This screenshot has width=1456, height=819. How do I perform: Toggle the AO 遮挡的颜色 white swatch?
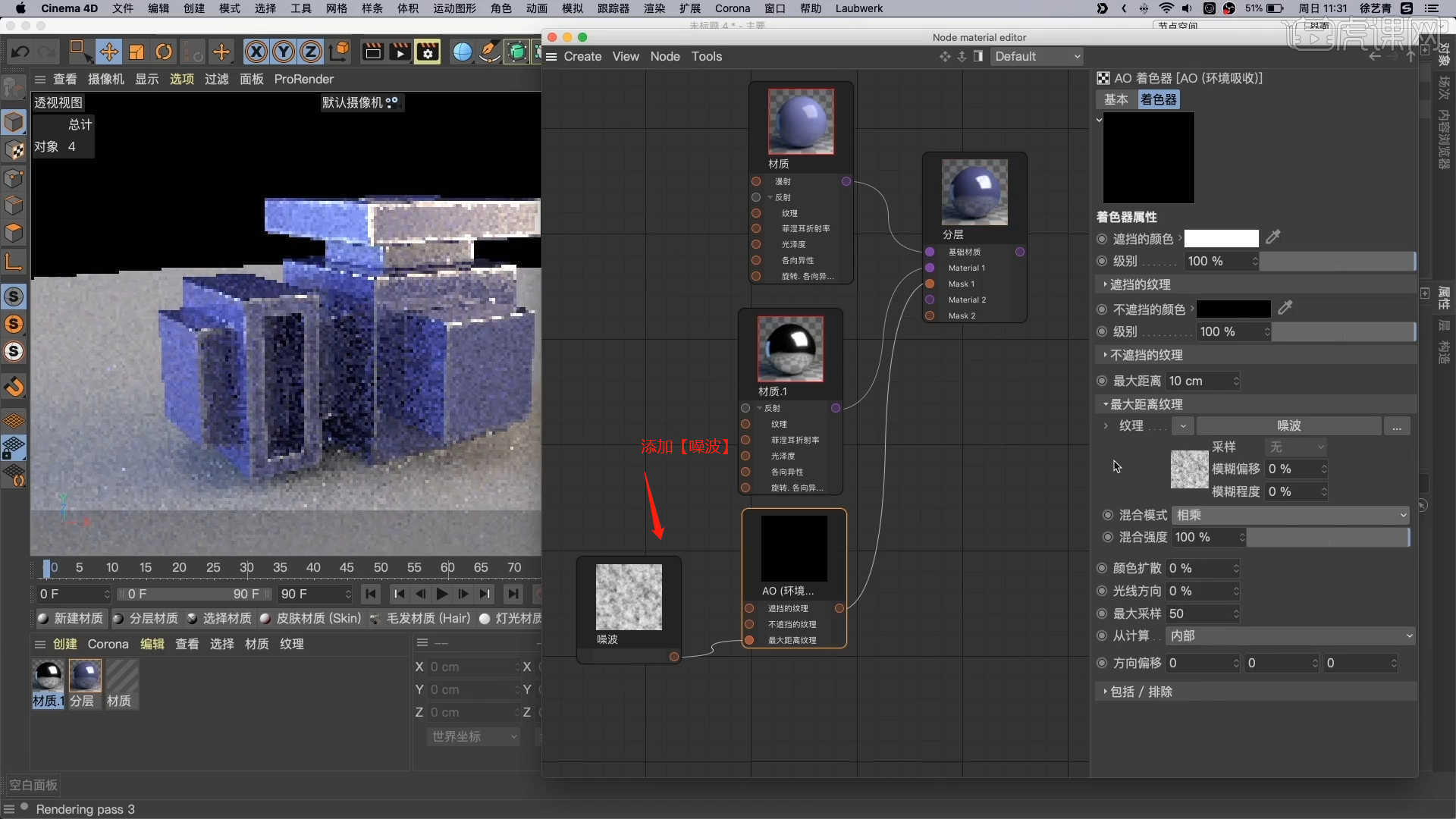point(1222,238)
